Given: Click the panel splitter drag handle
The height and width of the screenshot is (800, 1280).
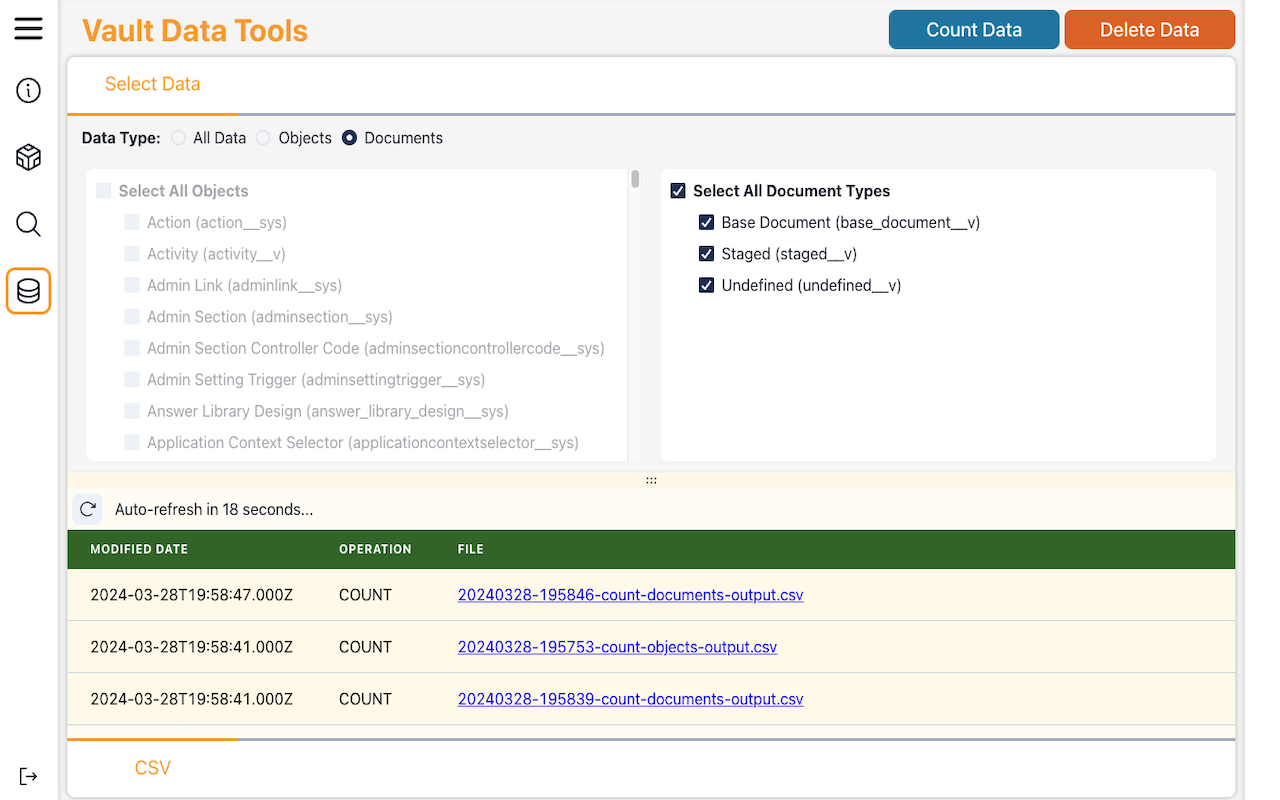Looking at the screenshot, I should click(x=651, y=480).
